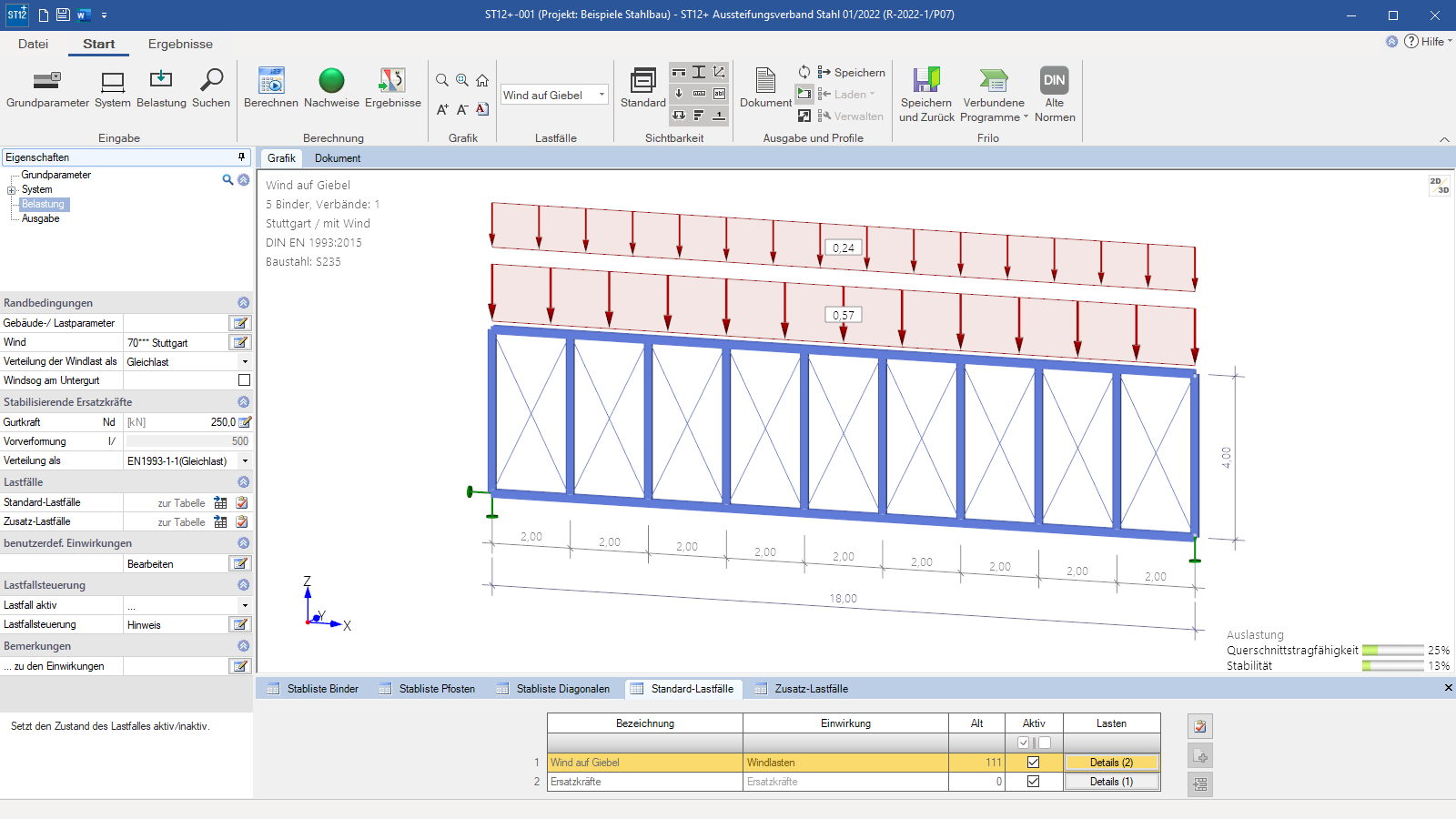
Task: Open the Stabliste Binder tab
Action: 313,689
